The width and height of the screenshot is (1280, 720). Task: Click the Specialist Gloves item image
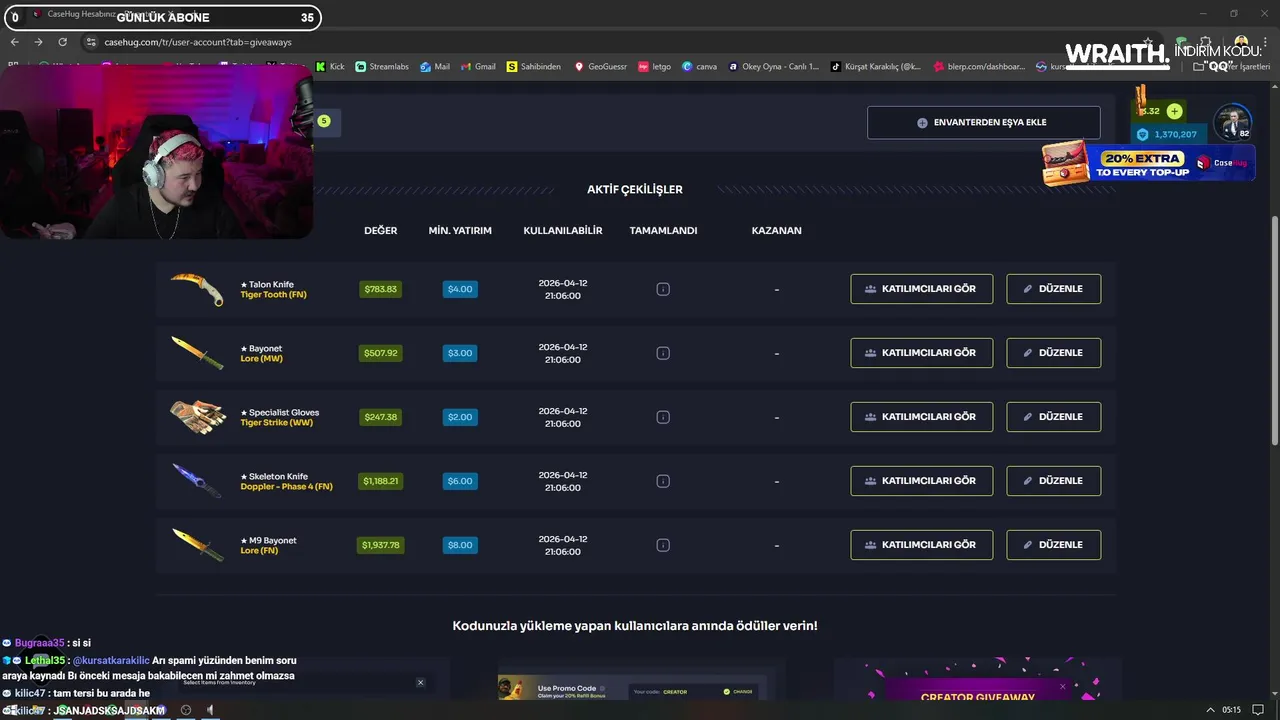click(197, 417)
